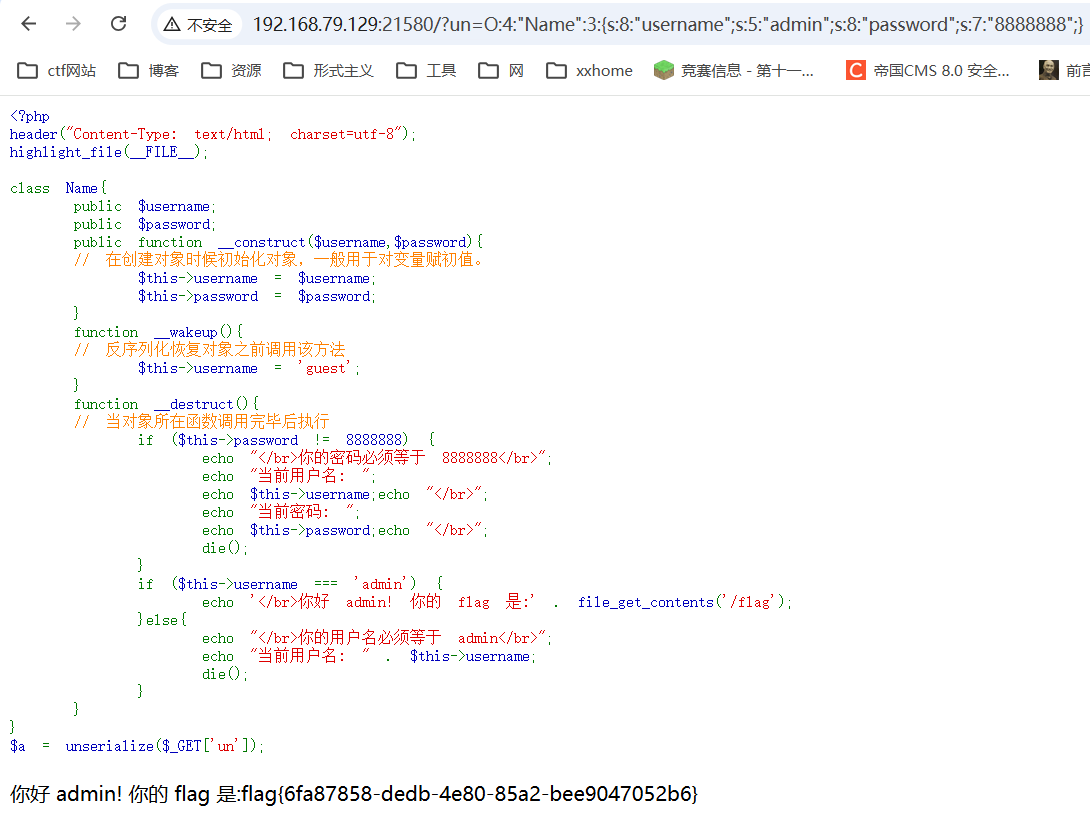Screen dimensions: 1090x815
Task: Click the browser back arrow
Action: [29, 24]
